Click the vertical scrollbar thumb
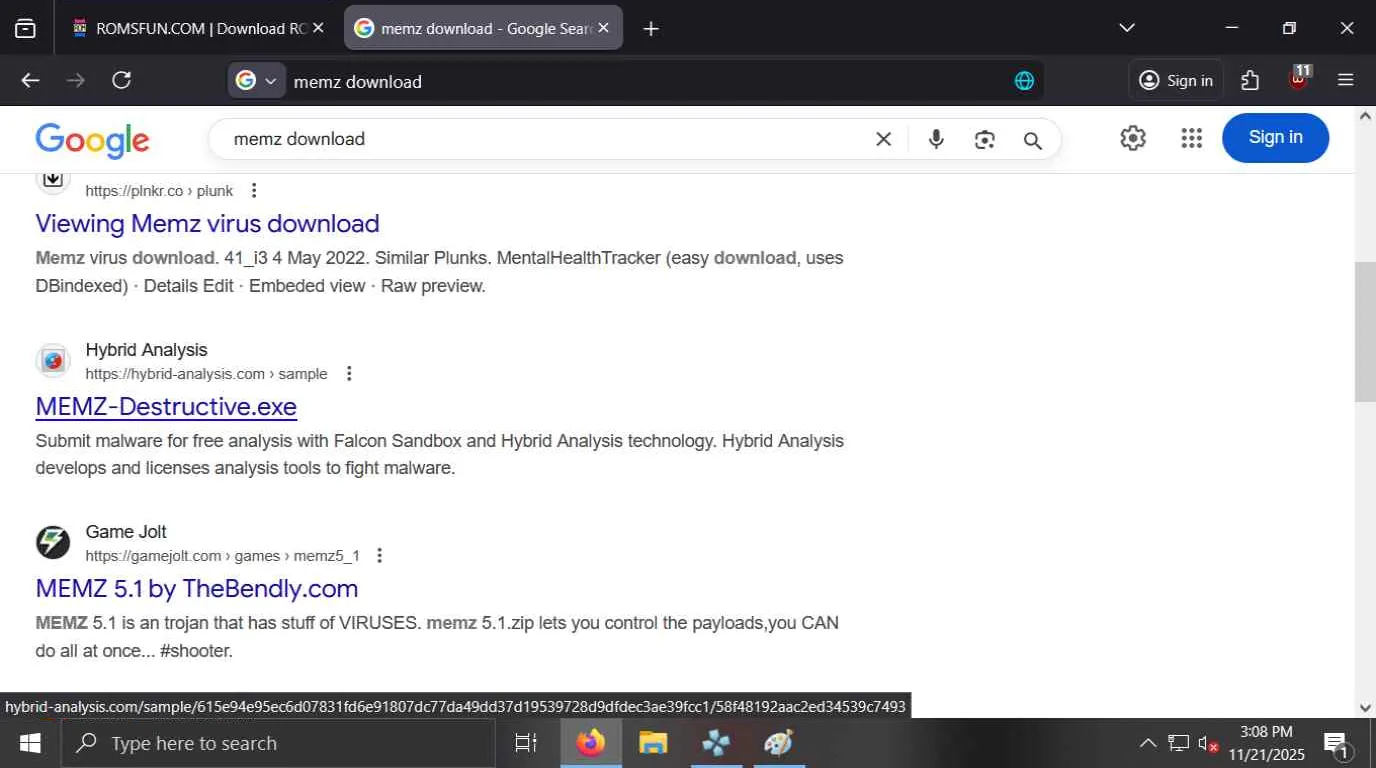Screen dimensions: 1376x768 pyautogui.click(x=1366, y=332)
